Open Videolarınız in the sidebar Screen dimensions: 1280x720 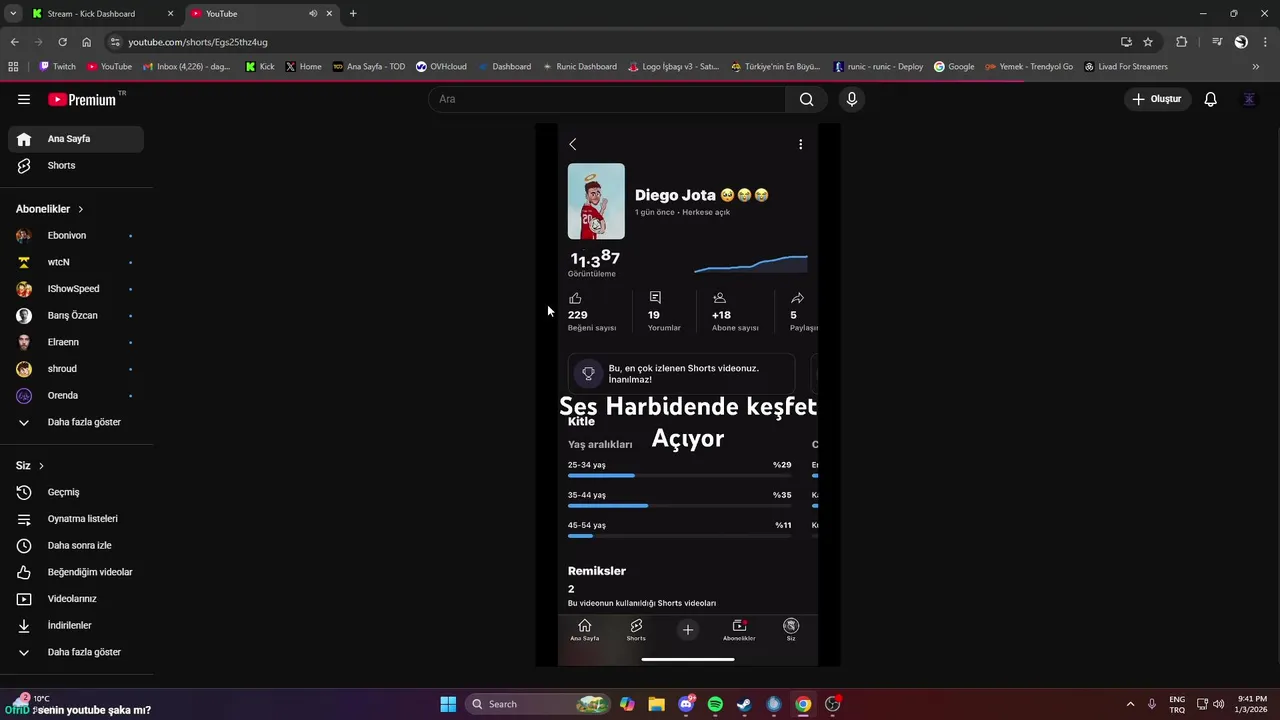pos(76,599)
